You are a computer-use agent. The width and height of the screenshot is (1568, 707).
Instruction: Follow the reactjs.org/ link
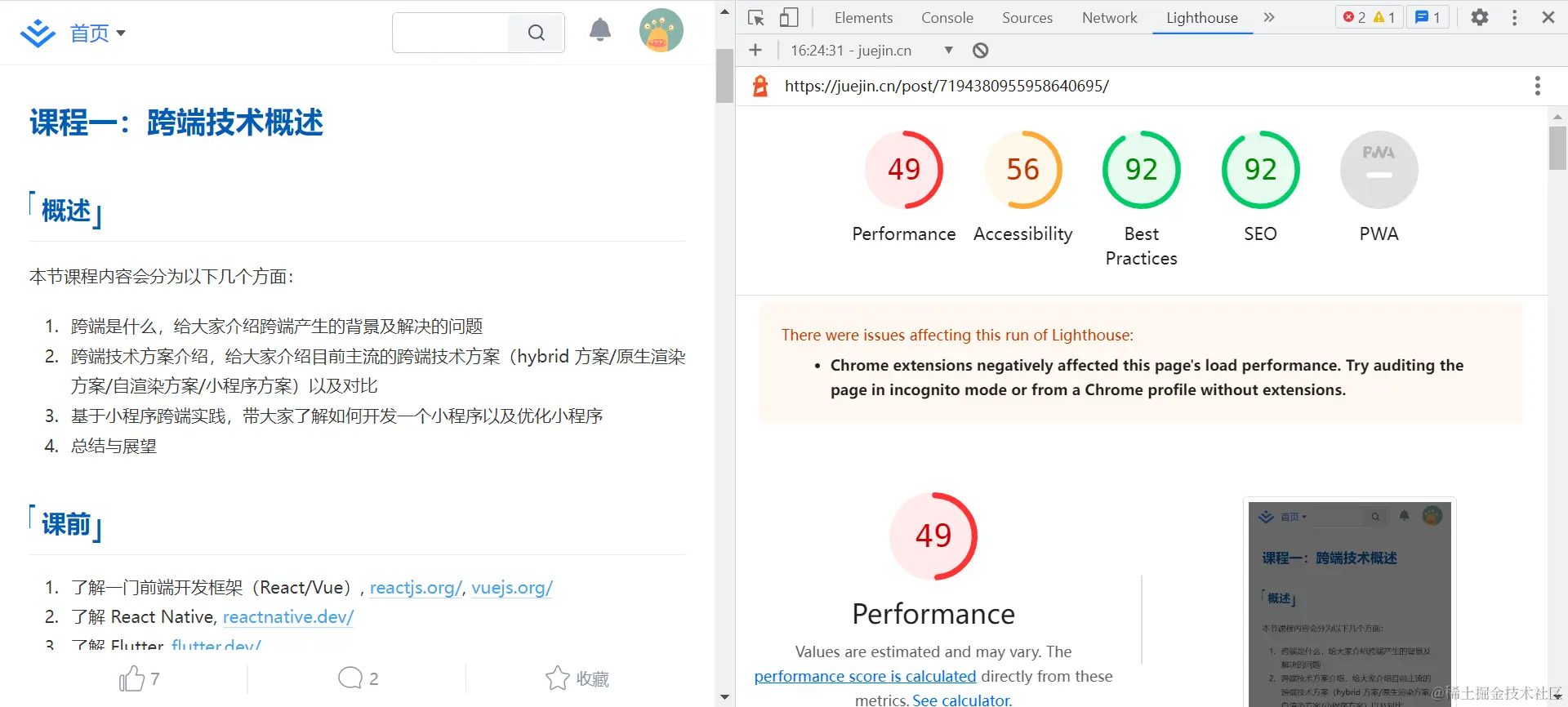click(416, 588)
